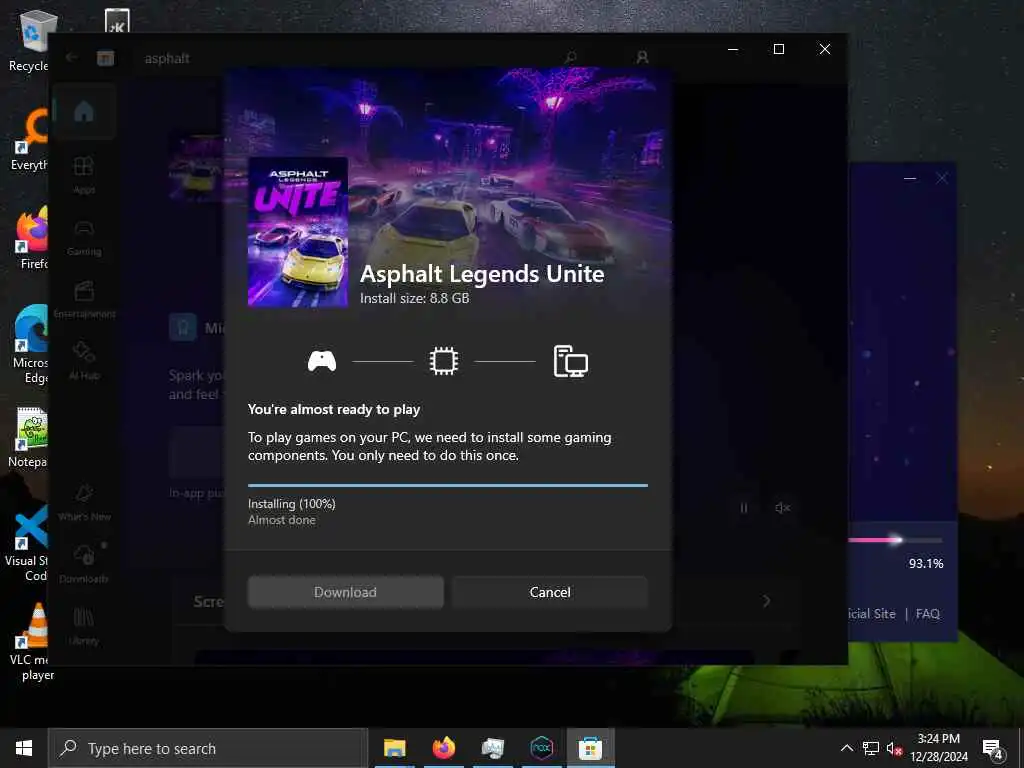This screenshot has height=768, width=1024.
Task: Select the Everything desktop shortcut icon
Action: (x=30, y=140)
